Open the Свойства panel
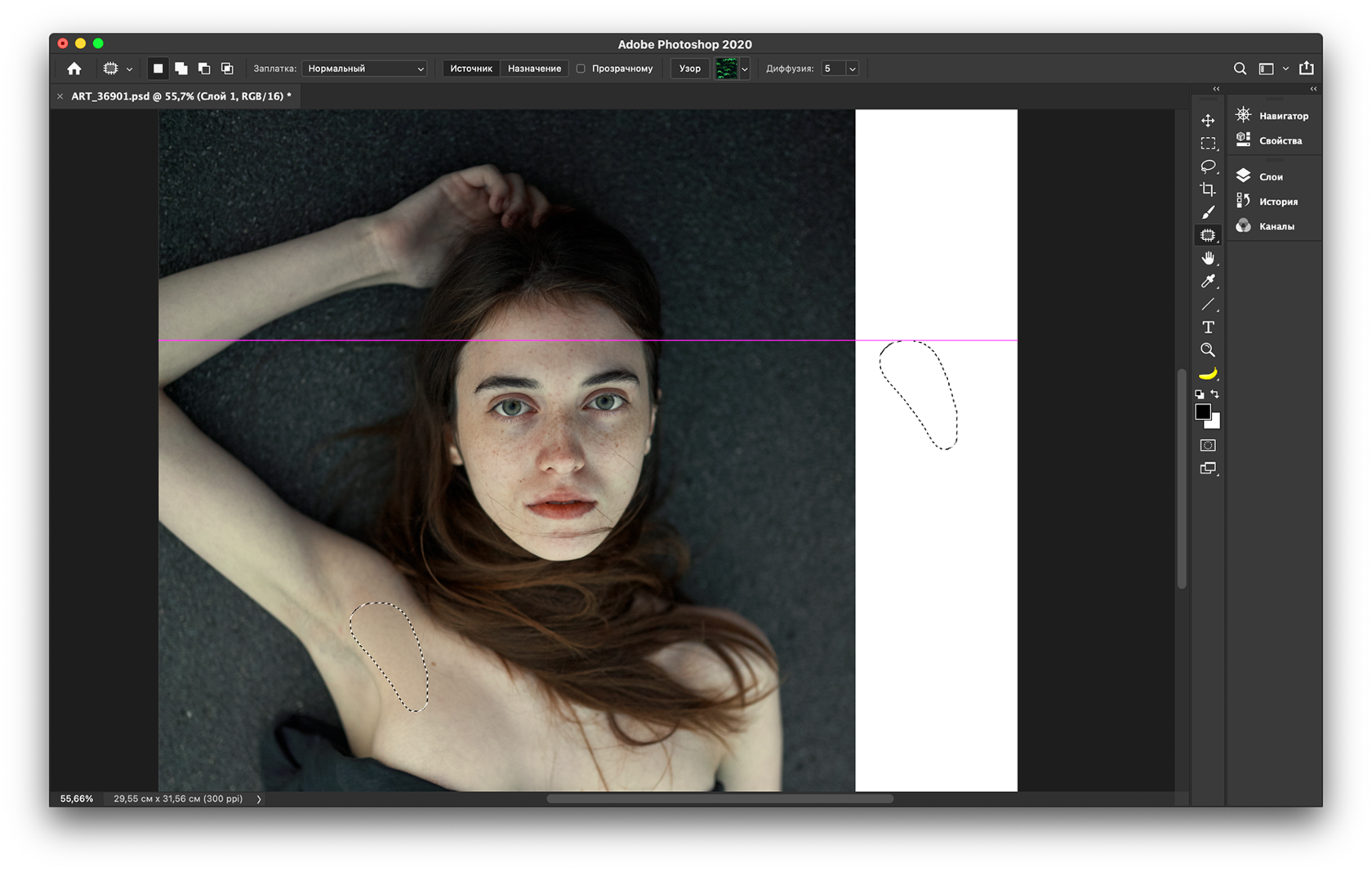1372x872 pixels. tap(1269, 140)
